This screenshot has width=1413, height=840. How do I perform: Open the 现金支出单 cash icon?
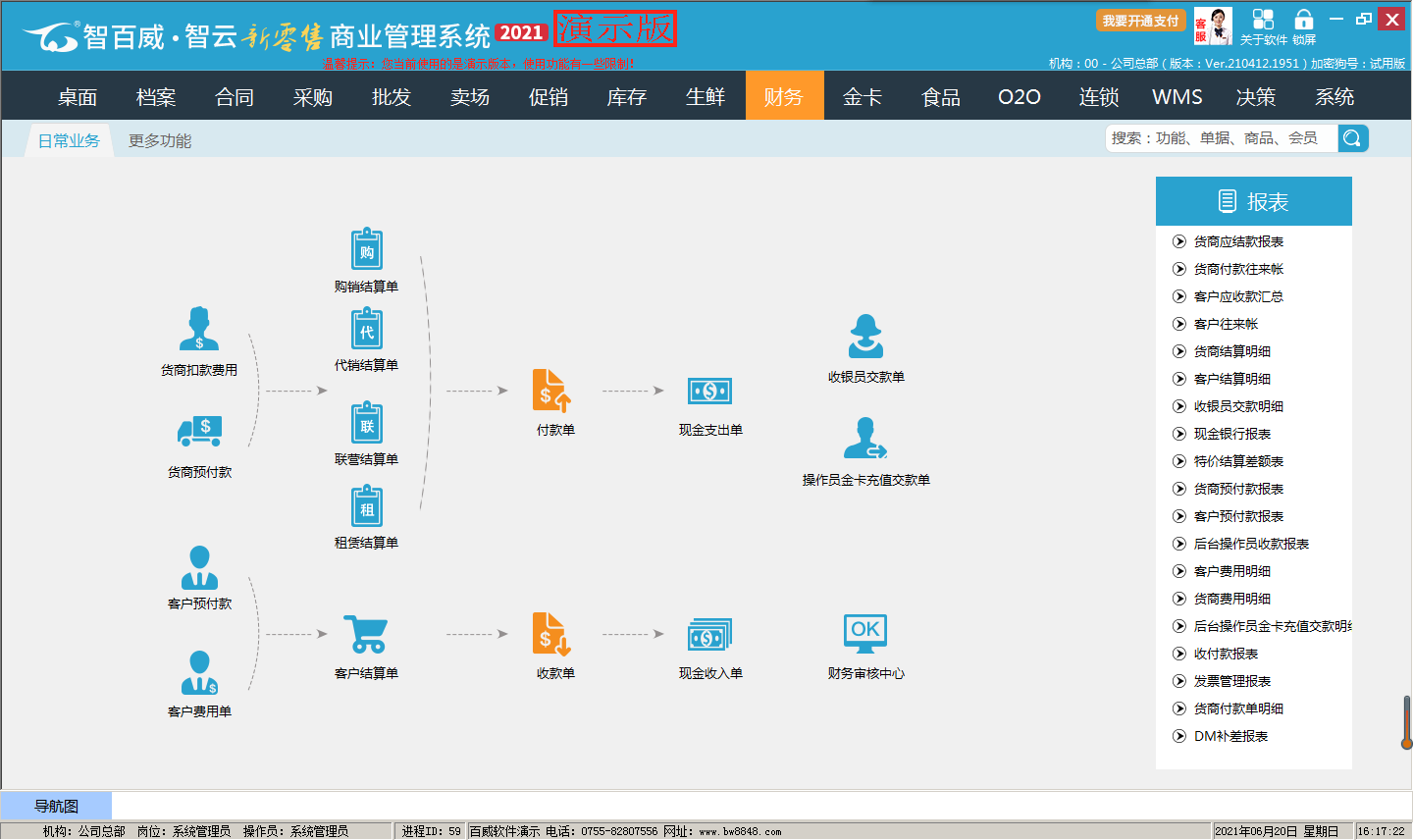(709, 392)
